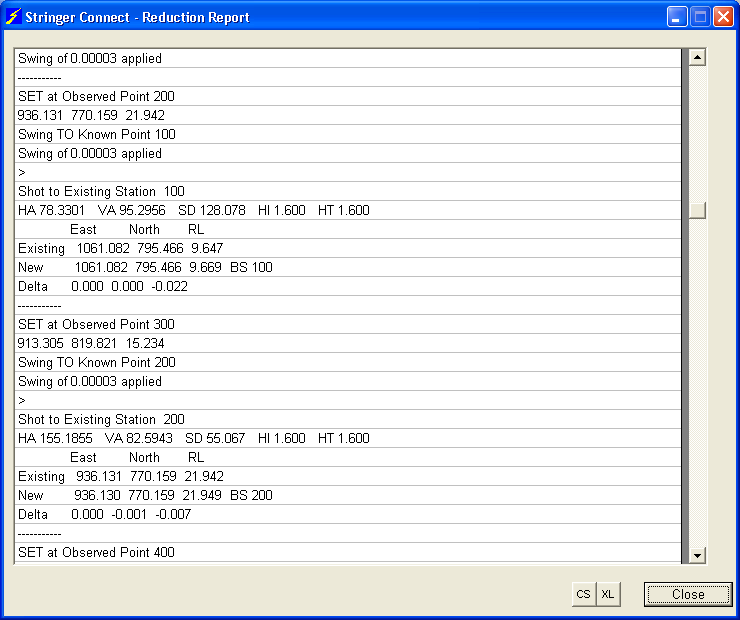Screen dimensions: 740x620
Task: Click the scrollbar down arrow
Action: tap(697, 555)
